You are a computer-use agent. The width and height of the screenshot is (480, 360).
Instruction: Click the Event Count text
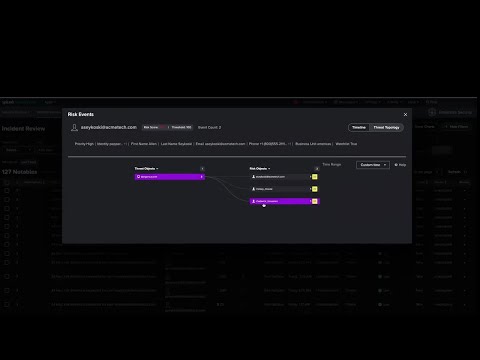pos(209,127)
